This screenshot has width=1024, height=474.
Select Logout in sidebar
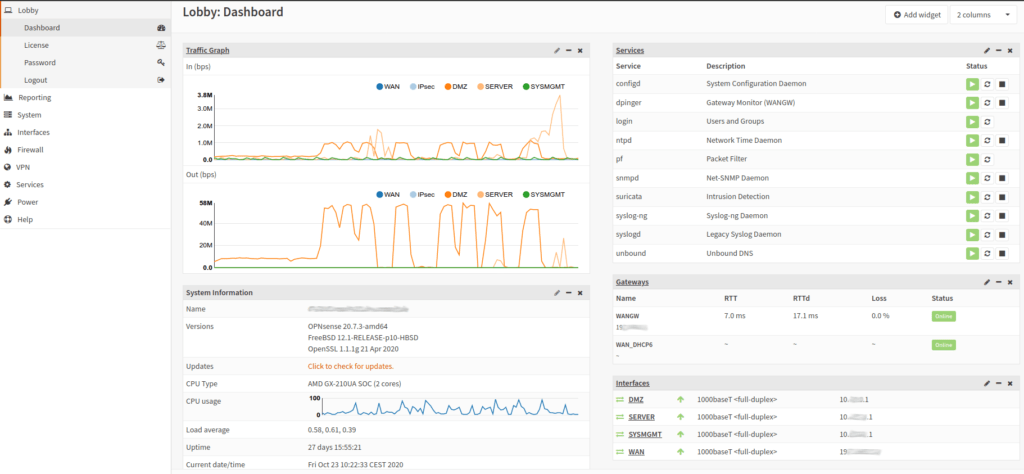pos(86,80)
